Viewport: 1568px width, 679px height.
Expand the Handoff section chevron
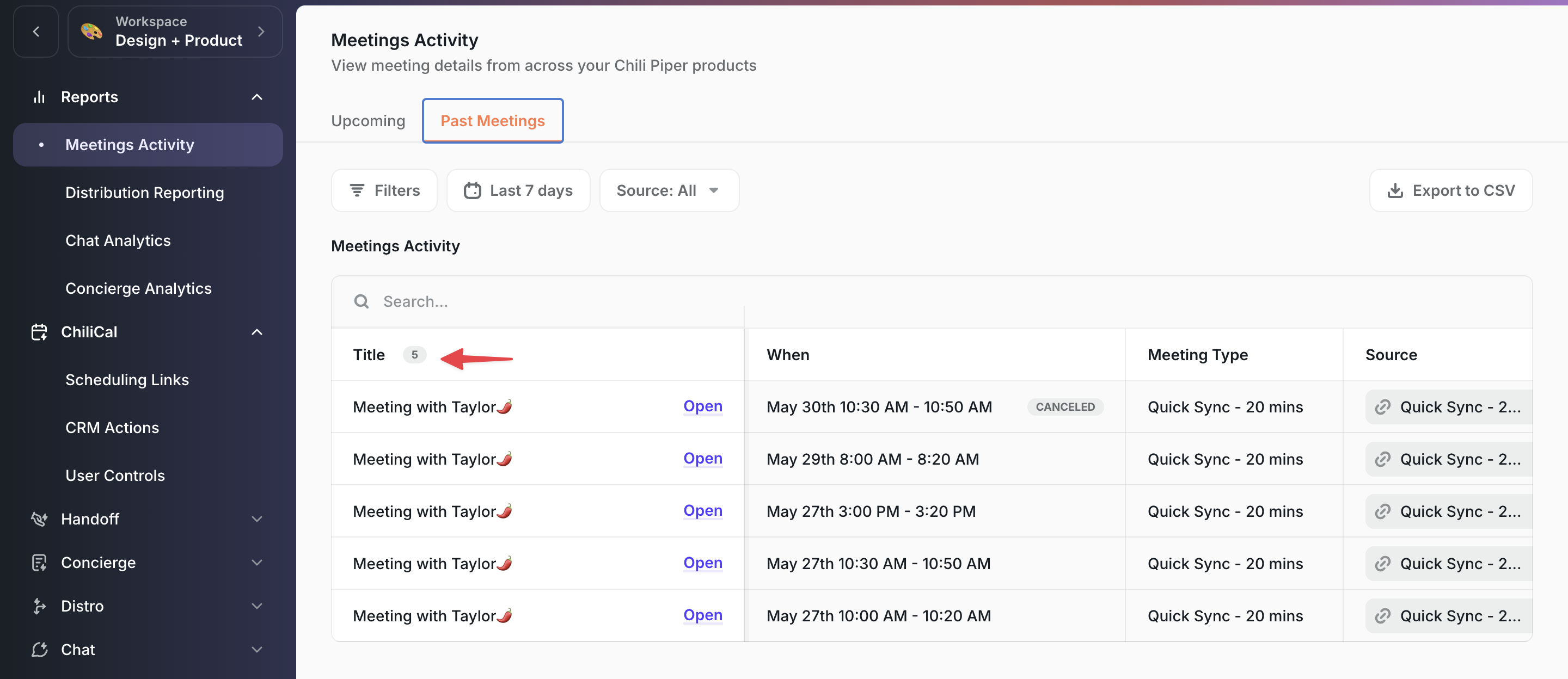point(257,519)
